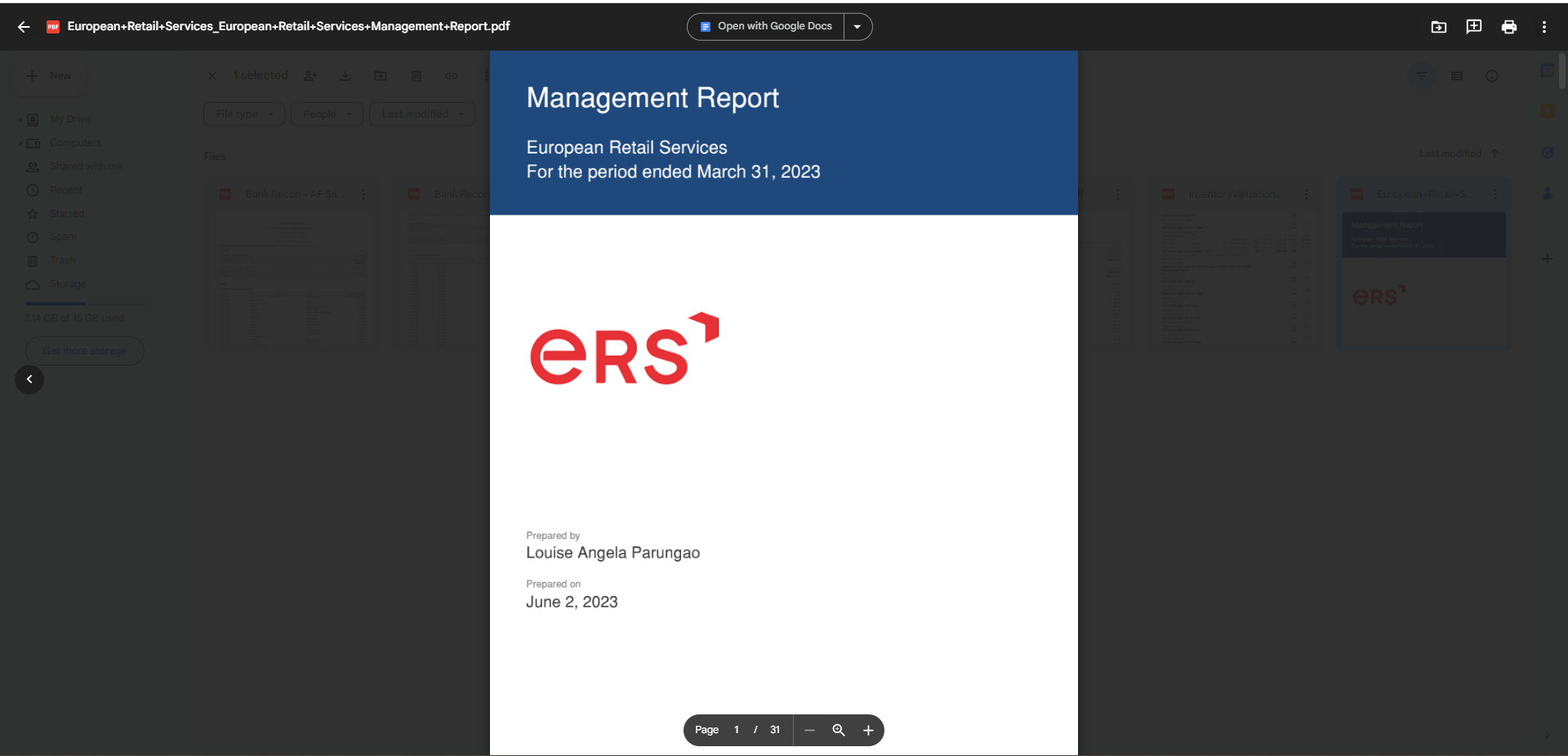Click Get more storage
This screenshot has width=1568, height=756.
click(85, 351)
